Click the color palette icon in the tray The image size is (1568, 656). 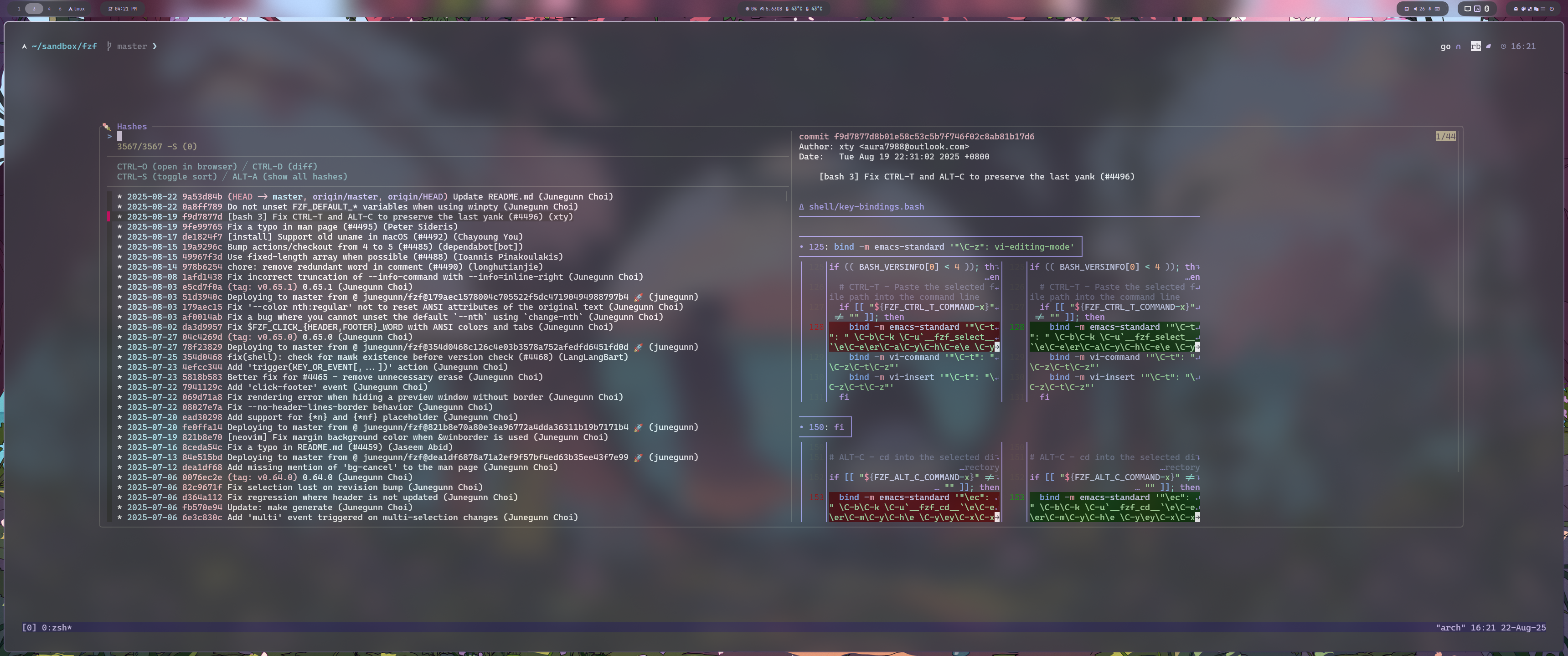(1524, 9)
